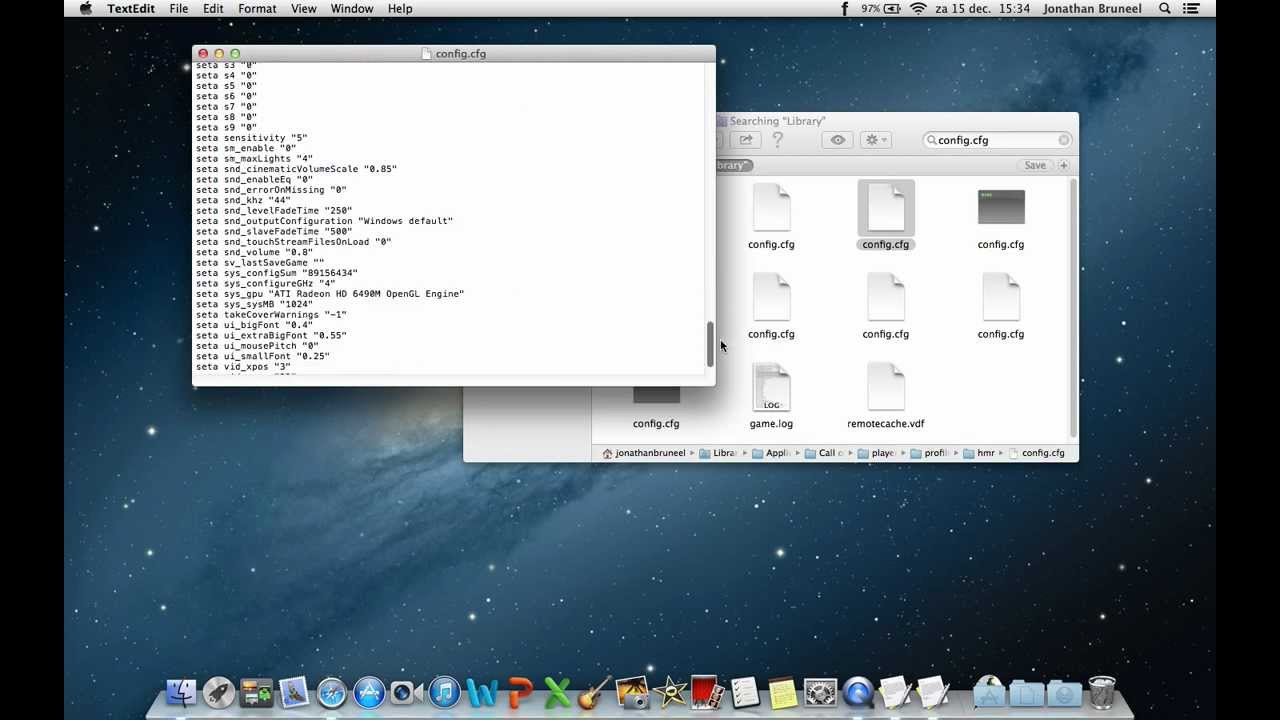Viewport: 1280px width, 720px height.
Task: Open the Trash in the Dock
Action: coord(1101,692)
